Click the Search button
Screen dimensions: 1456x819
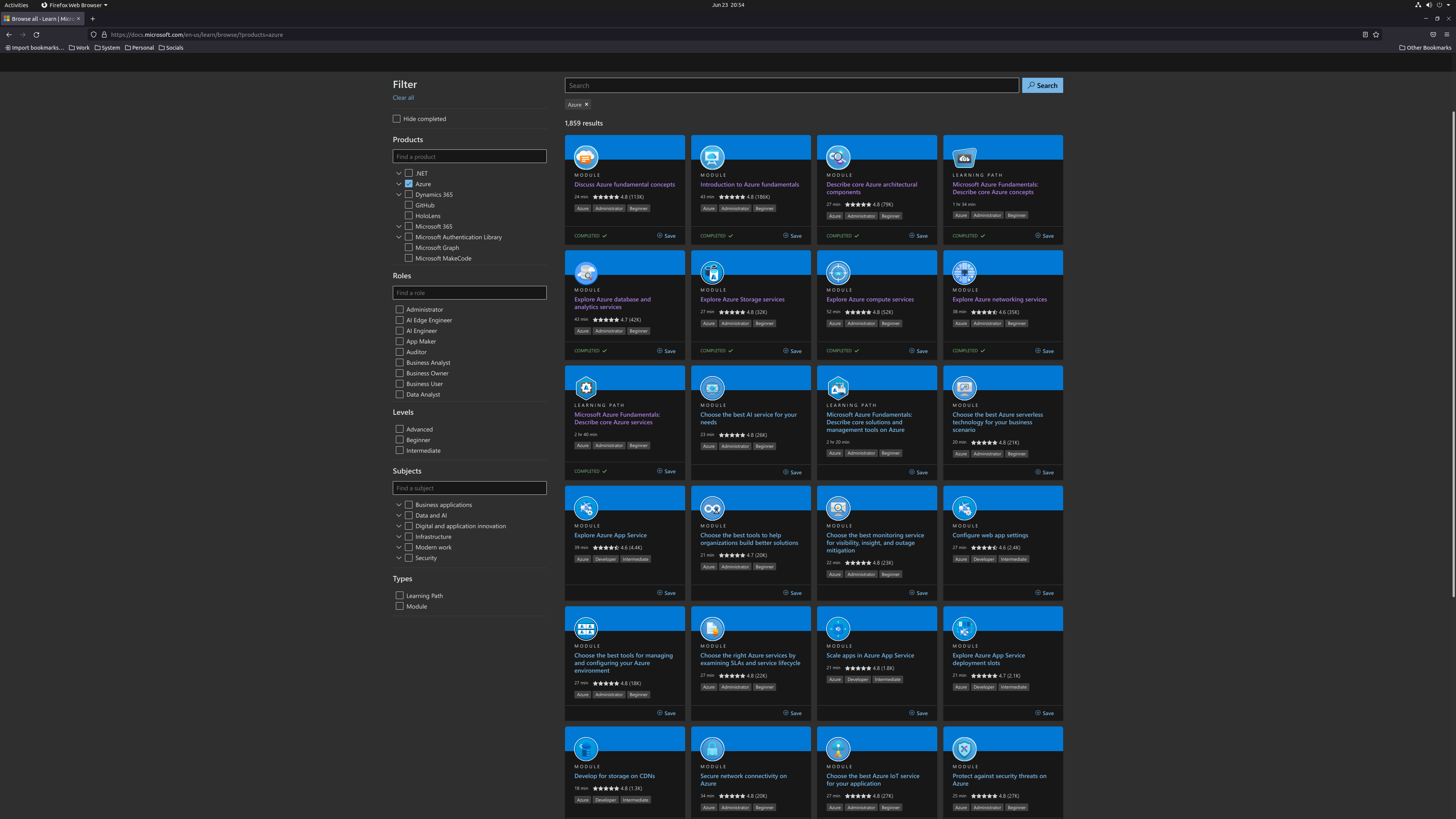(1042, 85)
